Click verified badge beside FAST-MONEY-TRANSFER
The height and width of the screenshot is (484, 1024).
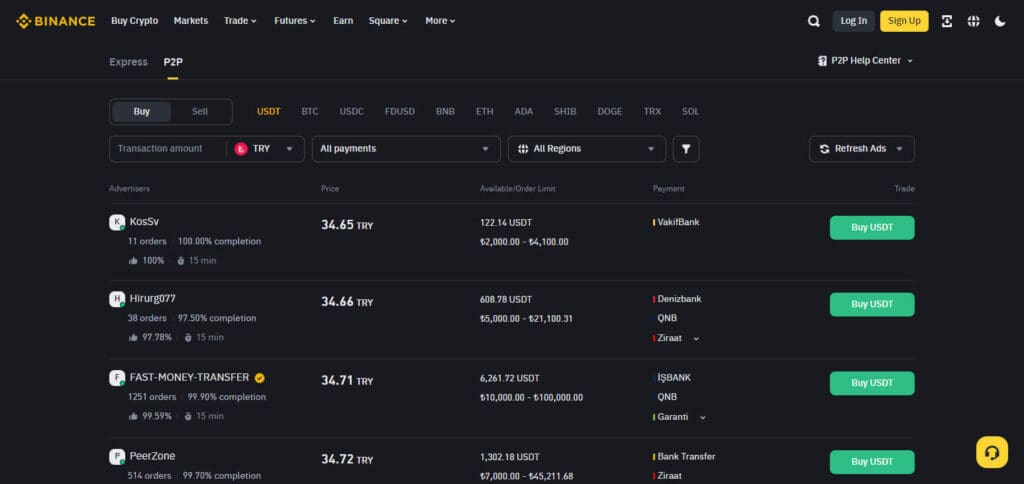pyautogui.click(x=260, y=378)
